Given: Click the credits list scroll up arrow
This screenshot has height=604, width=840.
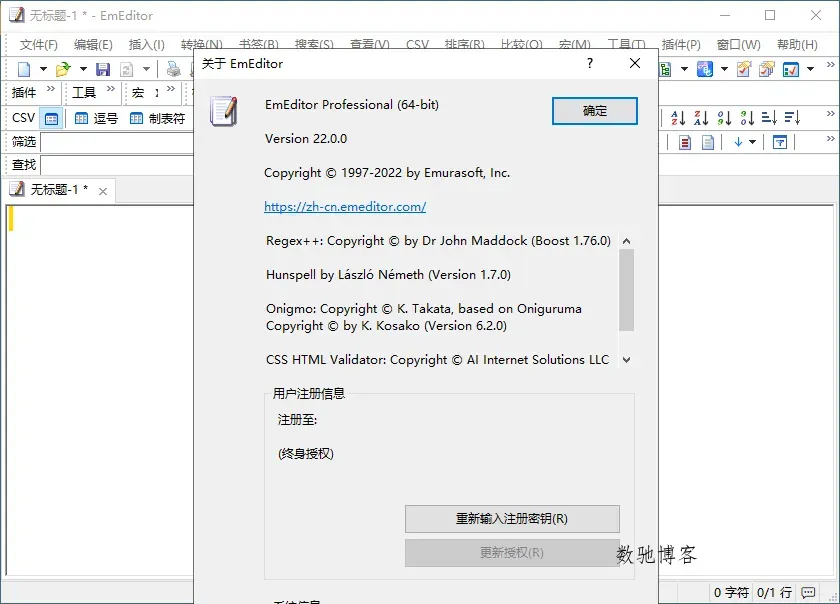Looking at the screenshot, I should click(x=626, y=241).
